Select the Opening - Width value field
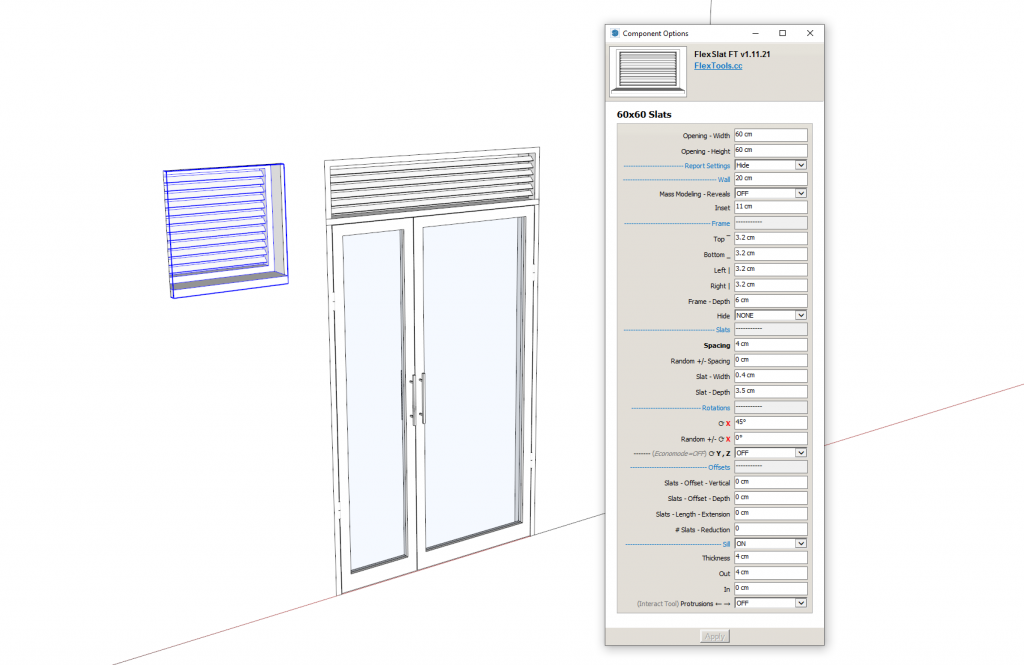This screenshot has height=665, width=1024. [x=770, y=133]
